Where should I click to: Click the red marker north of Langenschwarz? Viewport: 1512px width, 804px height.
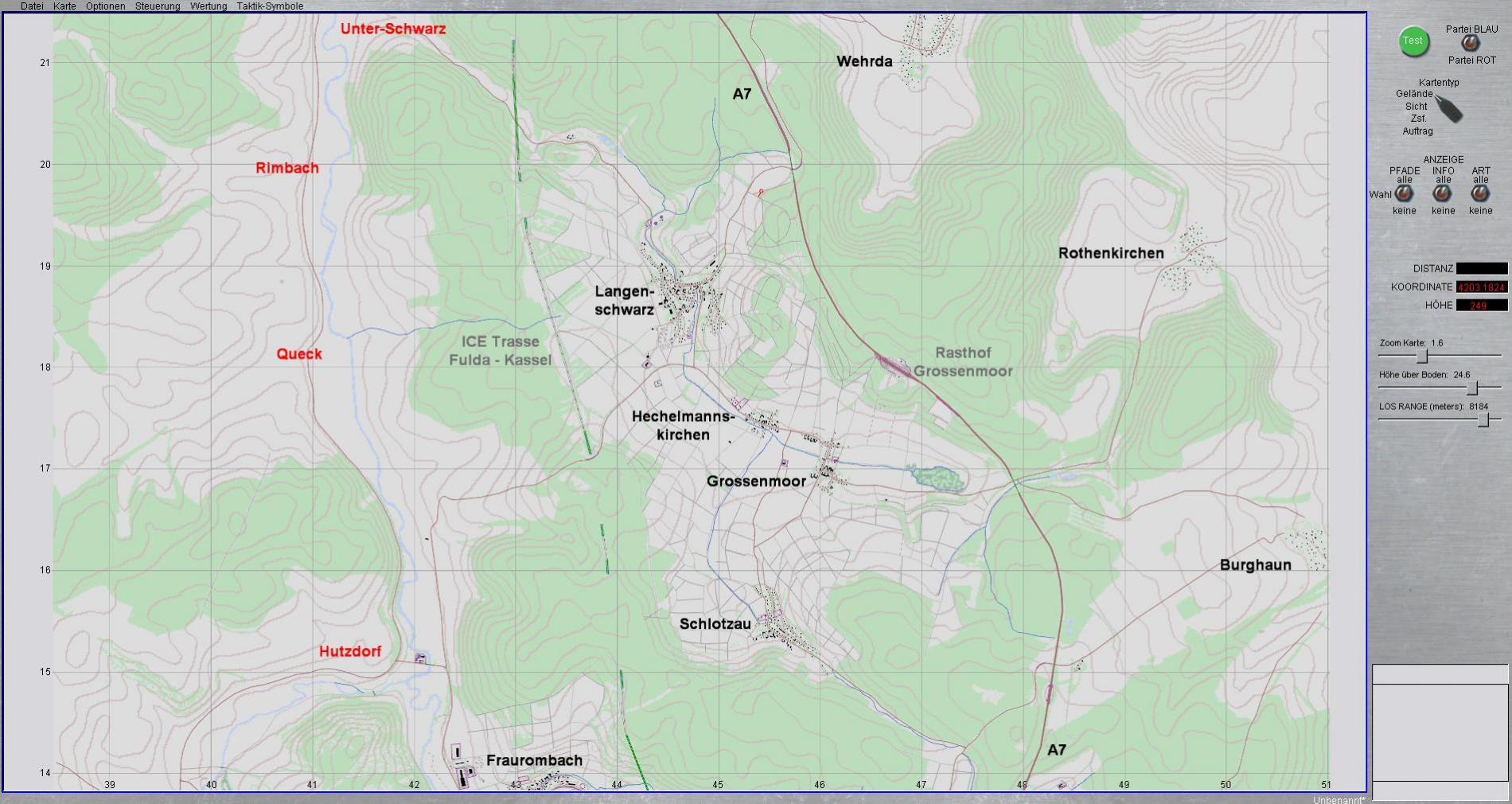(x=761, y=193)
